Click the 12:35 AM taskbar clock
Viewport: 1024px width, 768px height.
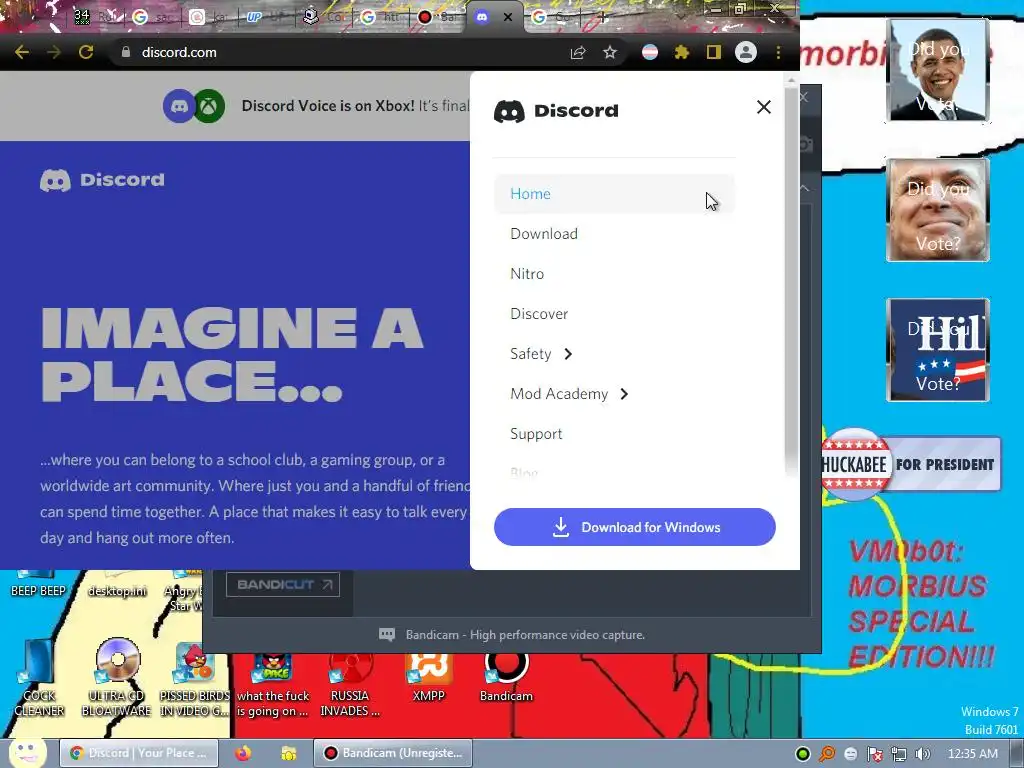[x=972, y=754]
